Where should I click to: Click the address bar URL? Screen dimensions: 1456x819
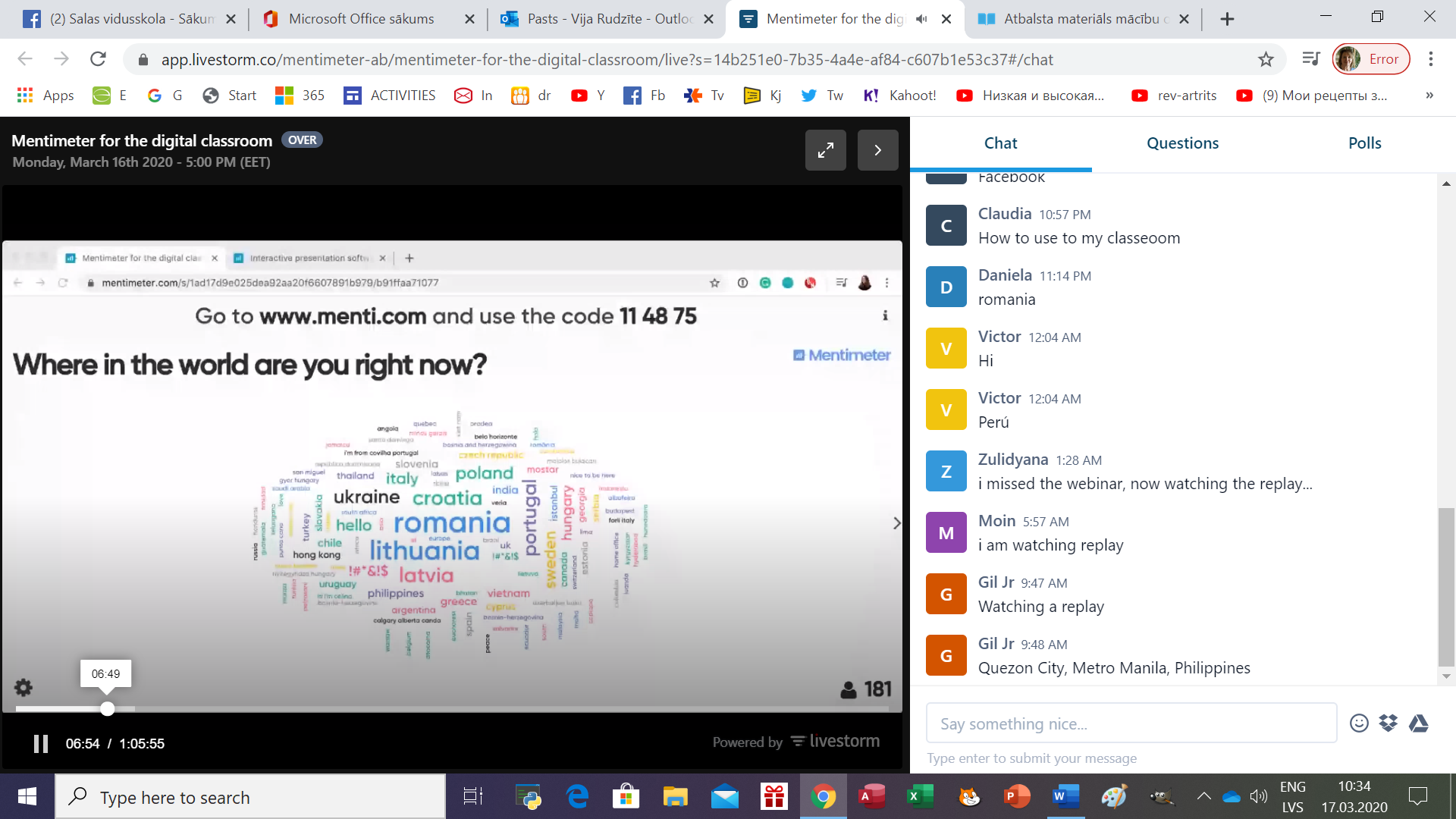click(x=607, y=59)
